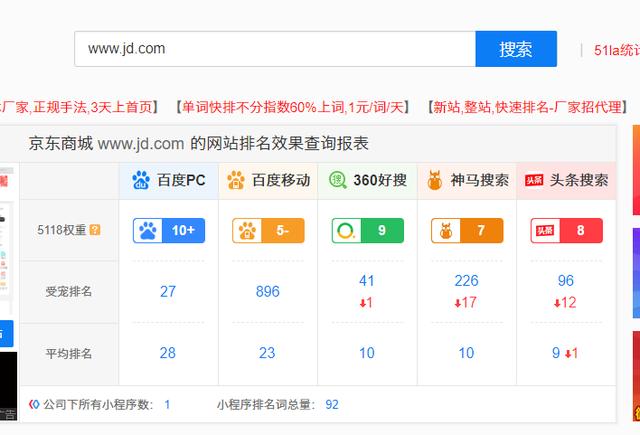The height and width of the screenshot is (435, 640).
Task: Click the 公司下所有小程序数 label text
Action: click(98, 405)
